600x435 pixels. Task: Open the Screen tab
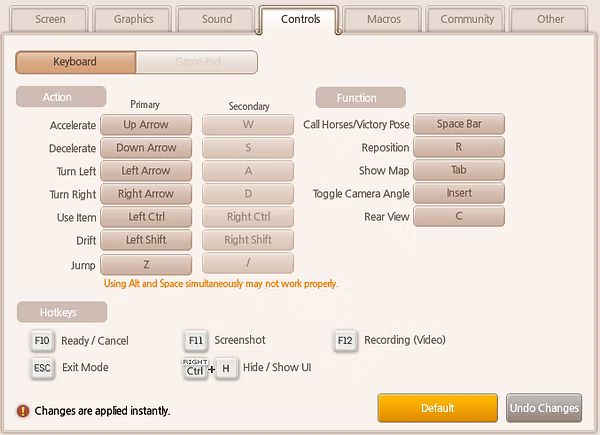point(50,19)
